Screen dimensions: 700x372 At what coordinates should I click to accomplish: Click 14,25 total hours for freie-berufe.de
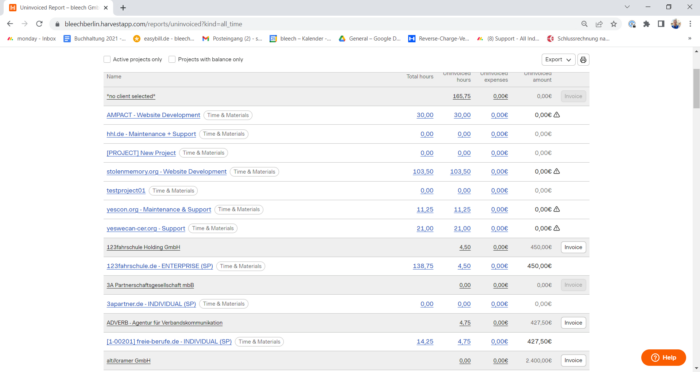tap(425, 342)
